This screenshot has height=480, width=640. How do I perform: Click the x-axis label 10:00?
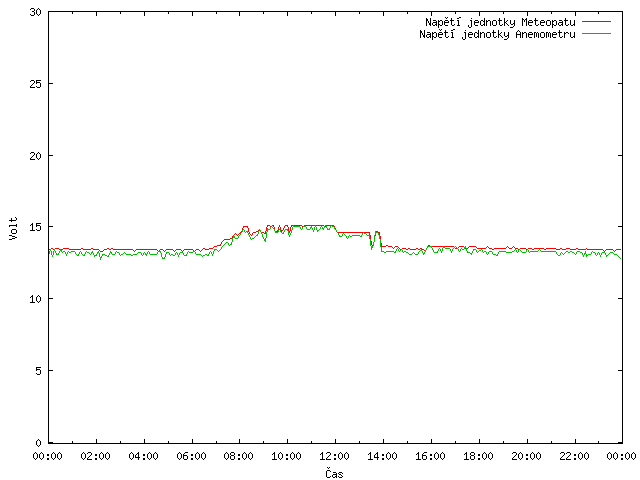pyautogui.click(x=287, y=456)
